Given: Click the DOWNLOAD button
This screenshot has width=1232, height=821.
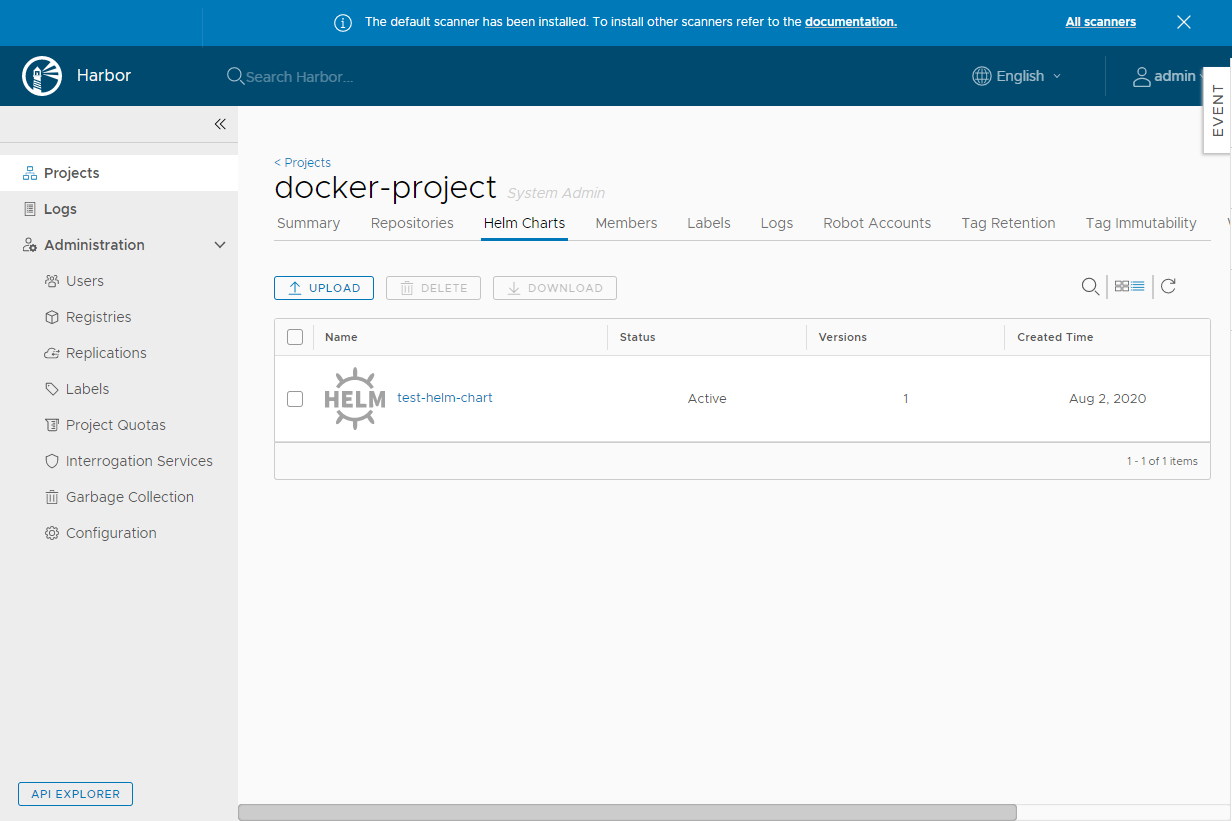Looking at the screenshot, I should tap(555, 288).
